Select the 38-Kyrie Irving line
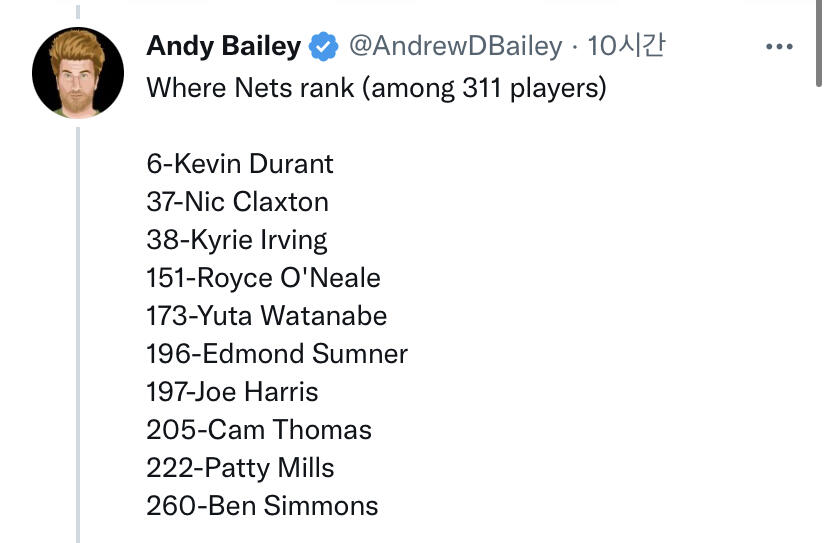The height and width of the screenshot is (543, 828). click(x=236, y=239)
